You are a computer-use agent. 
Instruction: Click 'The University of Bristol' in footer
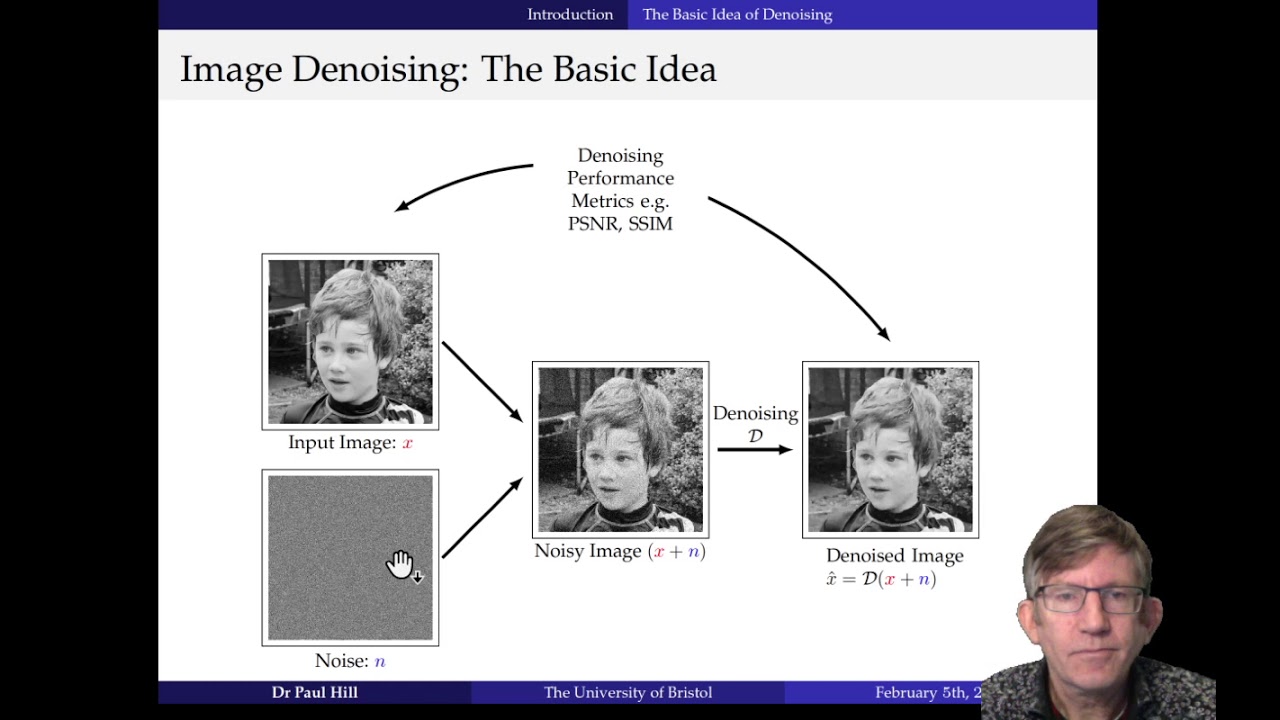pyautogui.click(x=628, y=692)
